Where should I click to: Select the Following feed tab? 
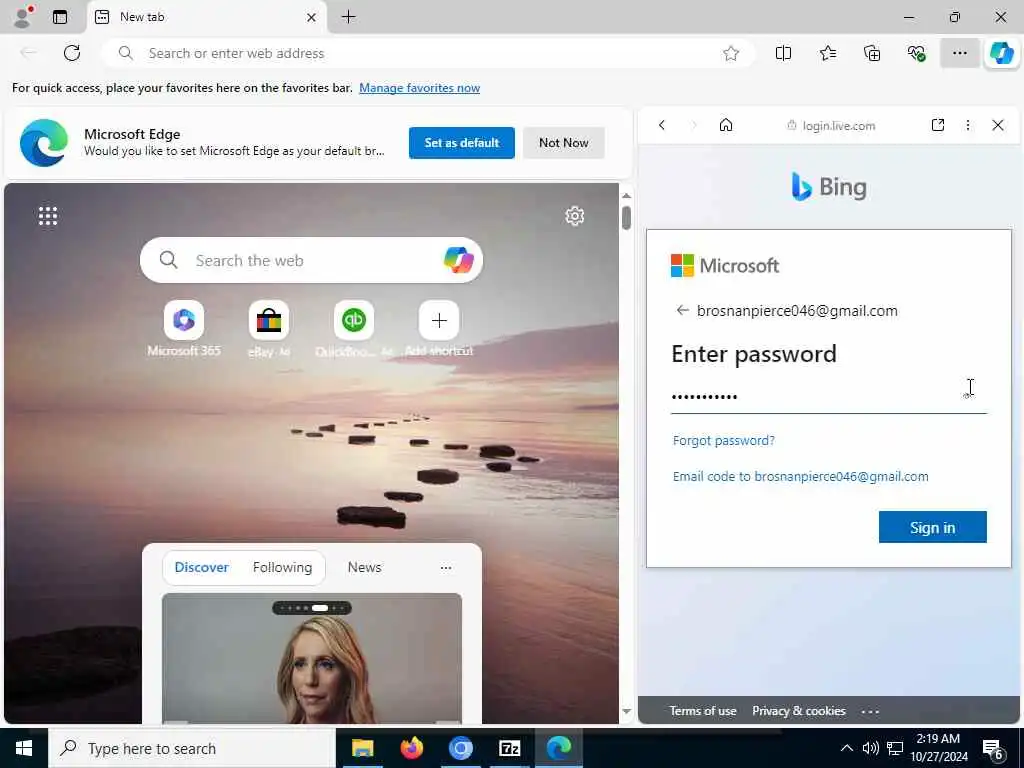click(282, 568)
